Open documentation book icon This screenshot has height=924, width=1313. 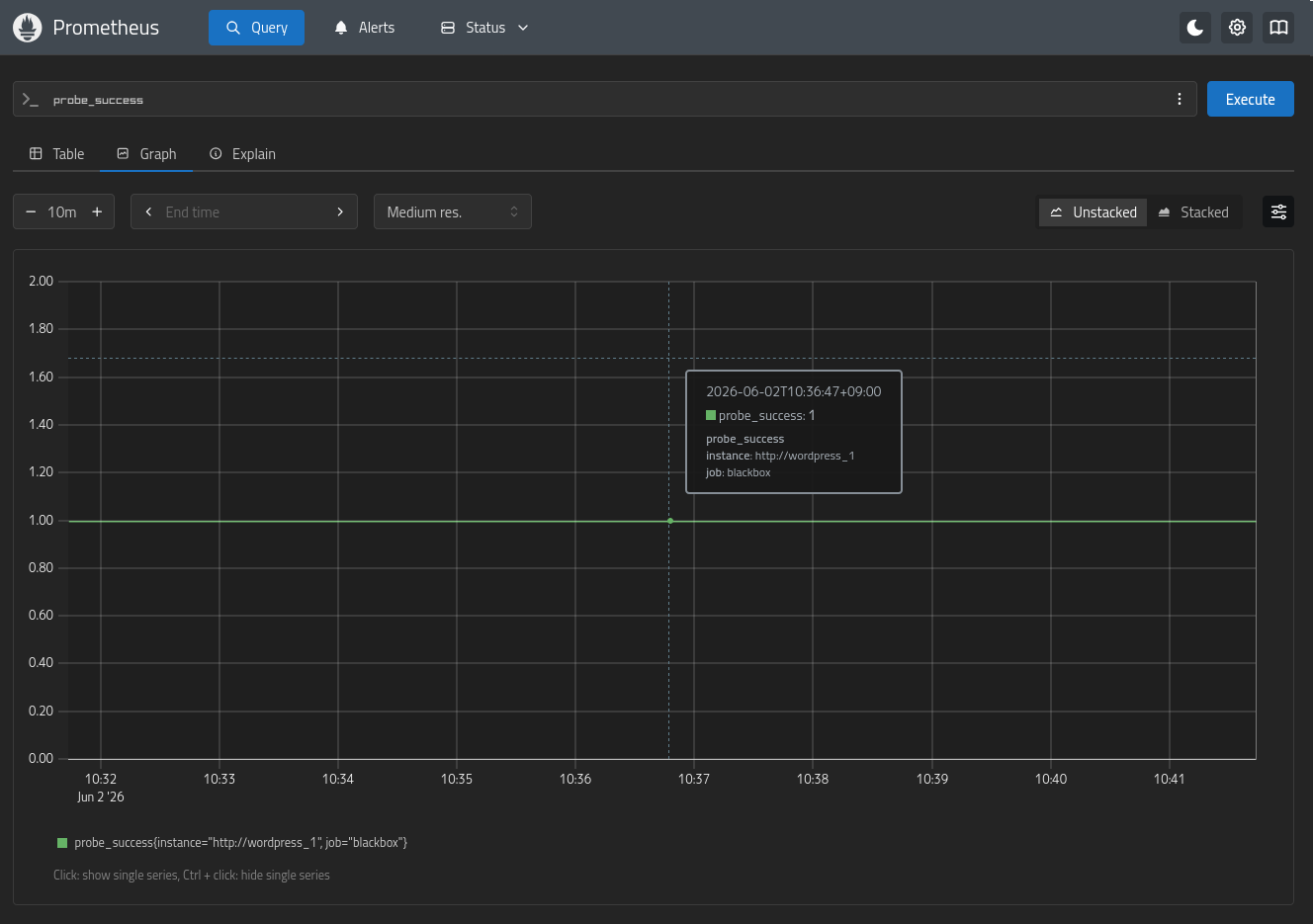pyautogui.click(x=1278, y=28)
